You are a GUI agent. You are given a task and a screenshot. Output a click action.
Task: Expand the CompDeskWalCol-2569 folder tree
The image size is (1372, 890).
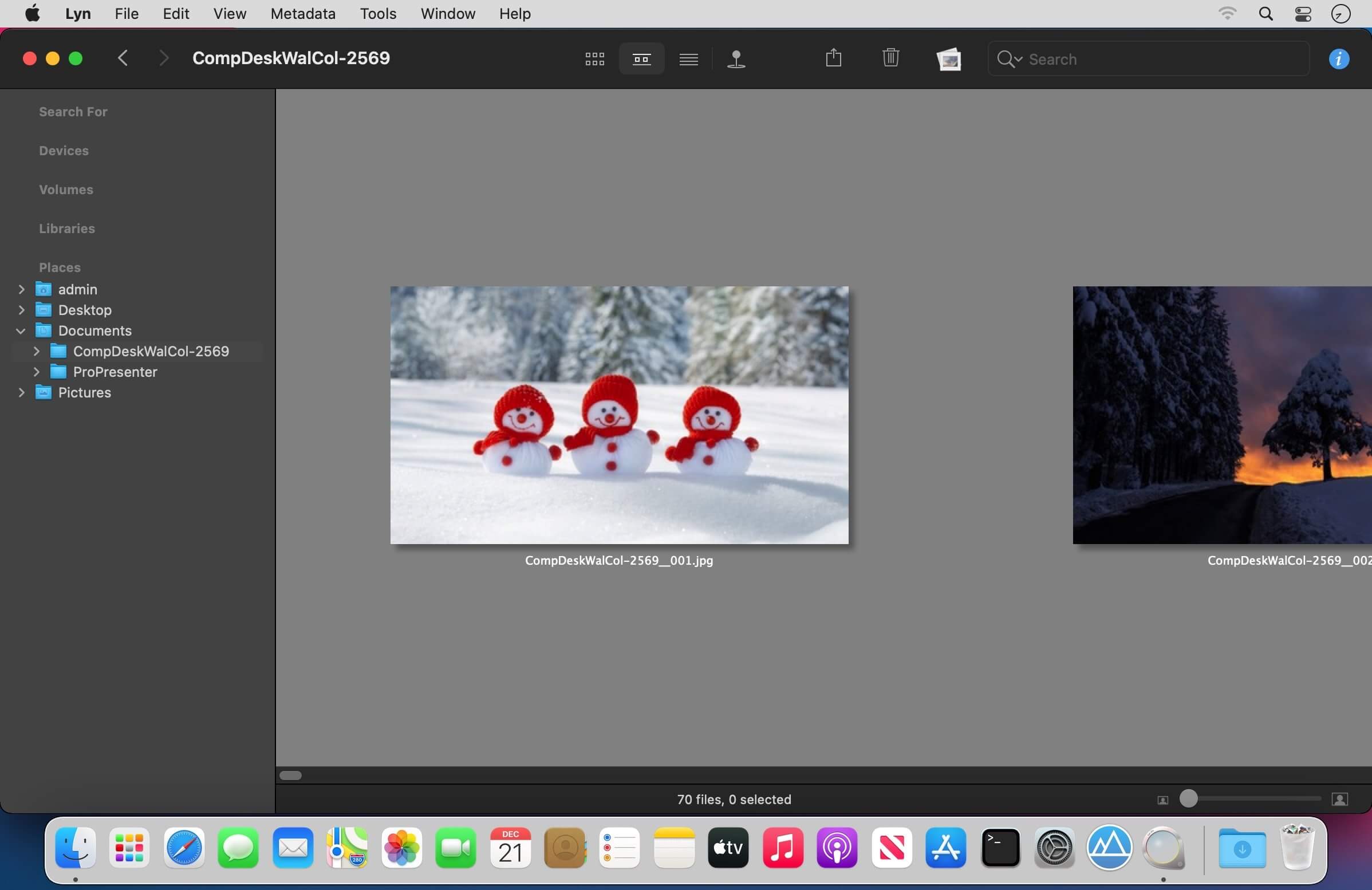click(36, 352)
